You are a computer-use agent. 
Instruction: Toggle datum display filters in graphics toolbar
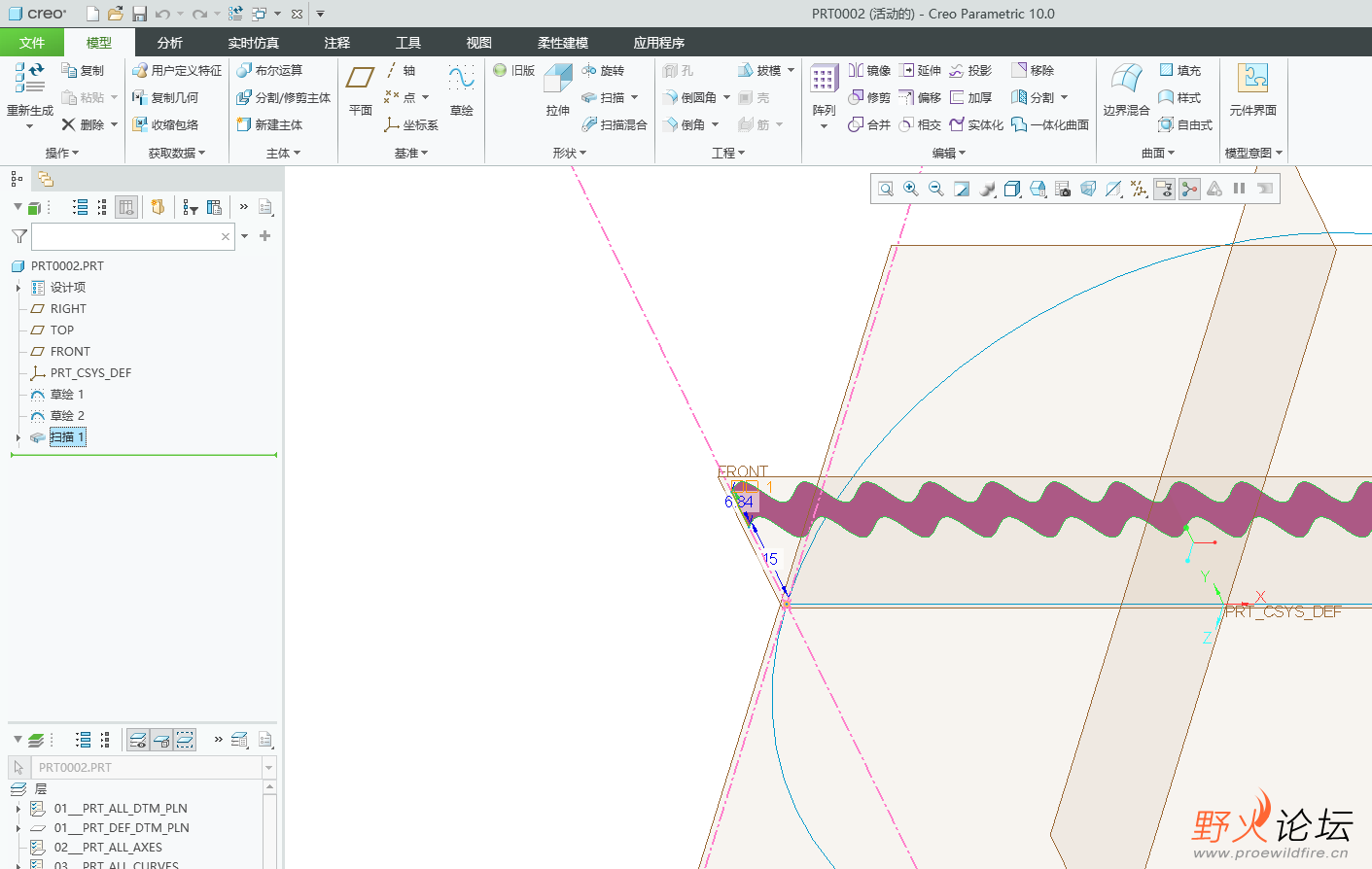(x=1139, y=189)
